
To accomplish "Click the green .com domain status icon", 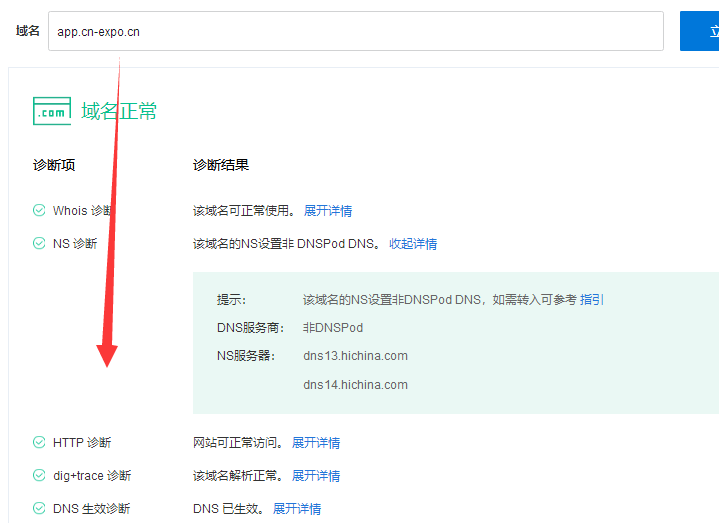I will (x=52, y=111).
